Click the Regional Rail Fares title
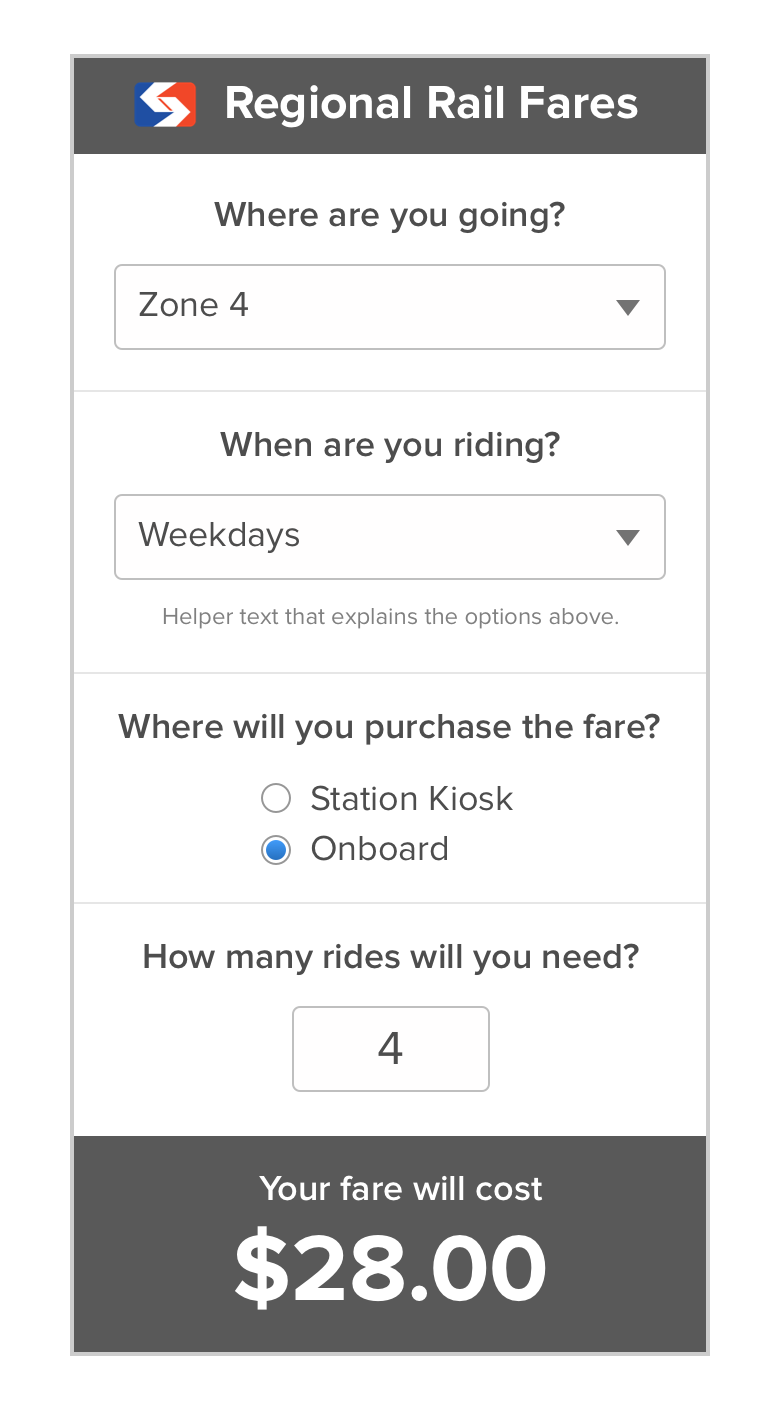The image size is (772, 1426). 433,103
